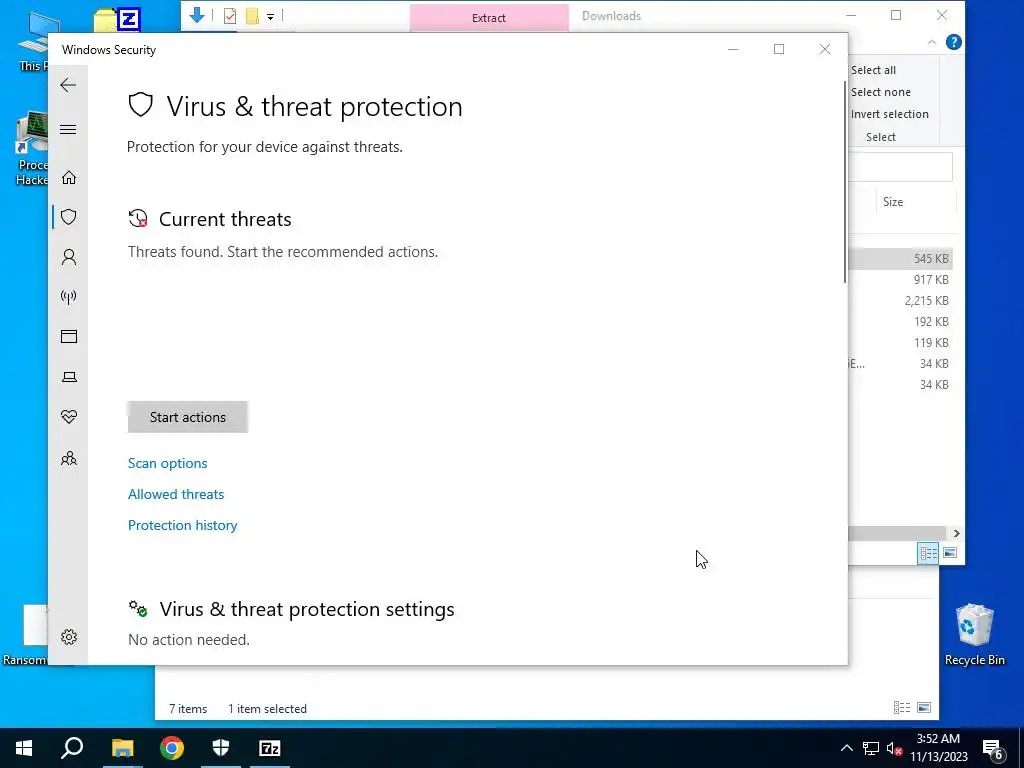Open Firewall & network protection icon

tap(69, 297)
